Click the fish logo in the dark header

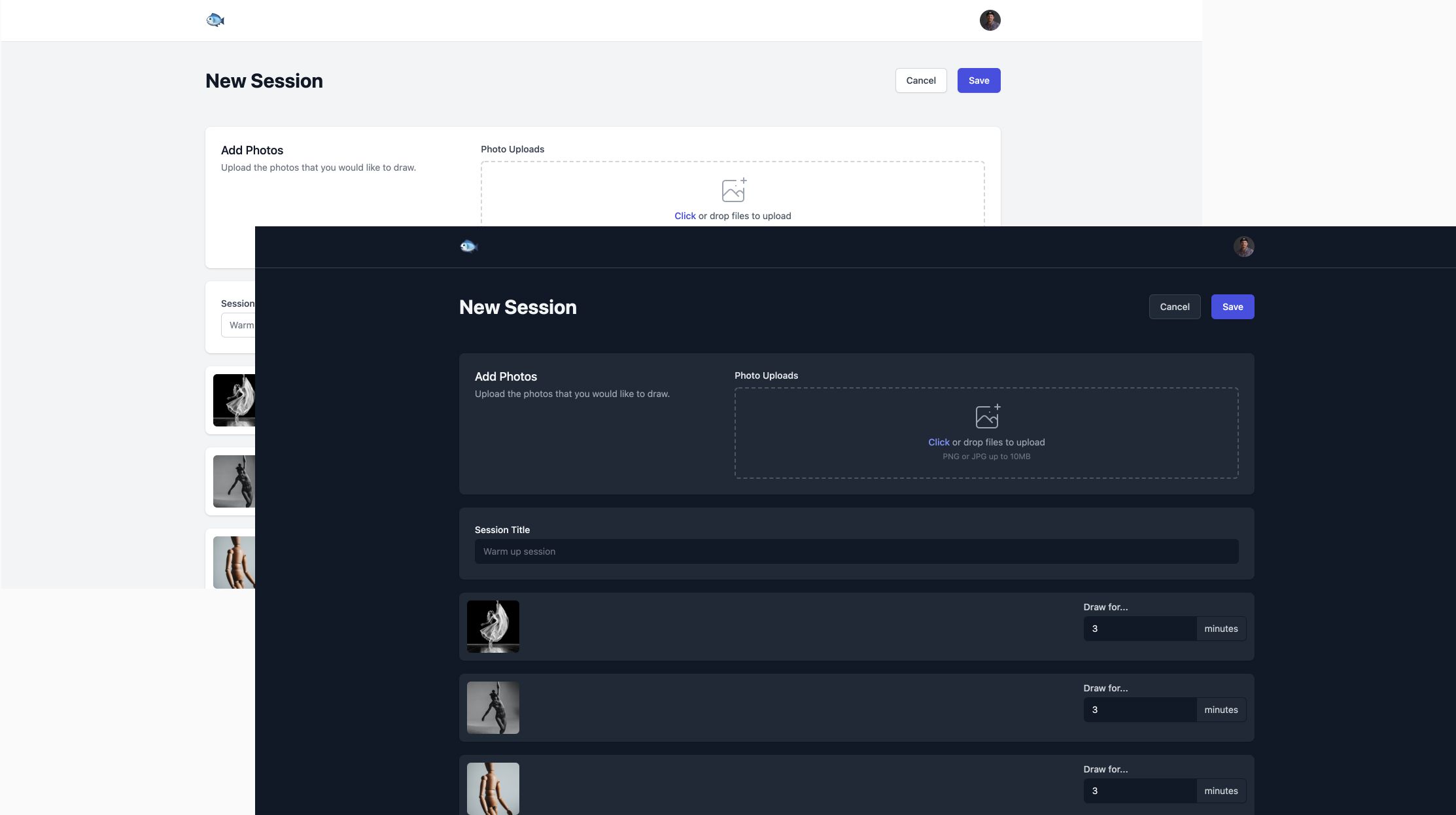(469, 247)
